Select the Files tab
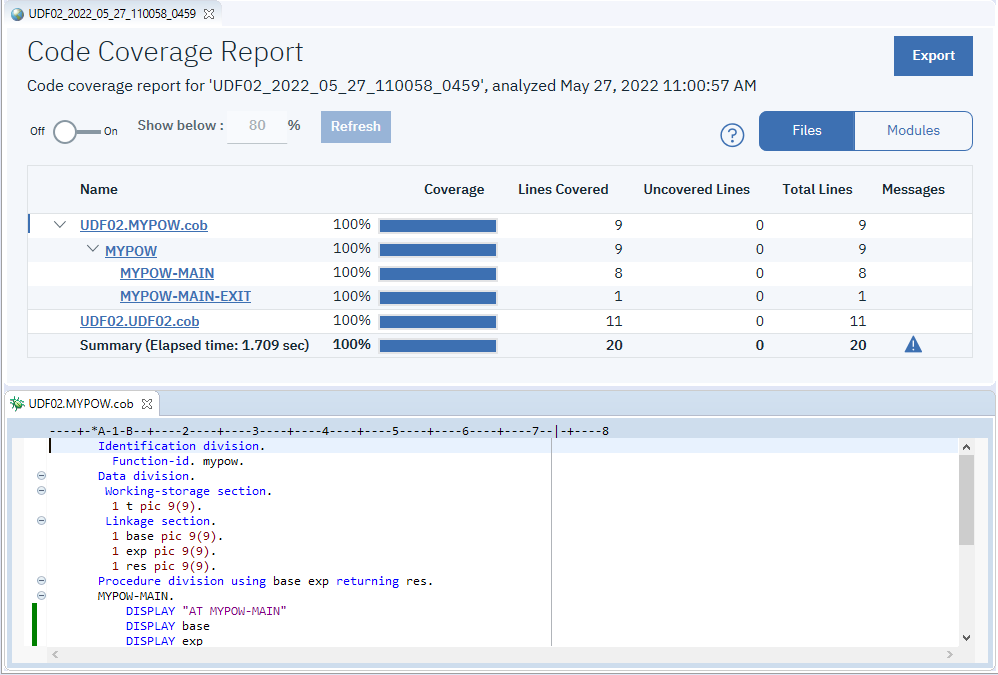Viewport: 998px width, 675px height. (806, 130)
